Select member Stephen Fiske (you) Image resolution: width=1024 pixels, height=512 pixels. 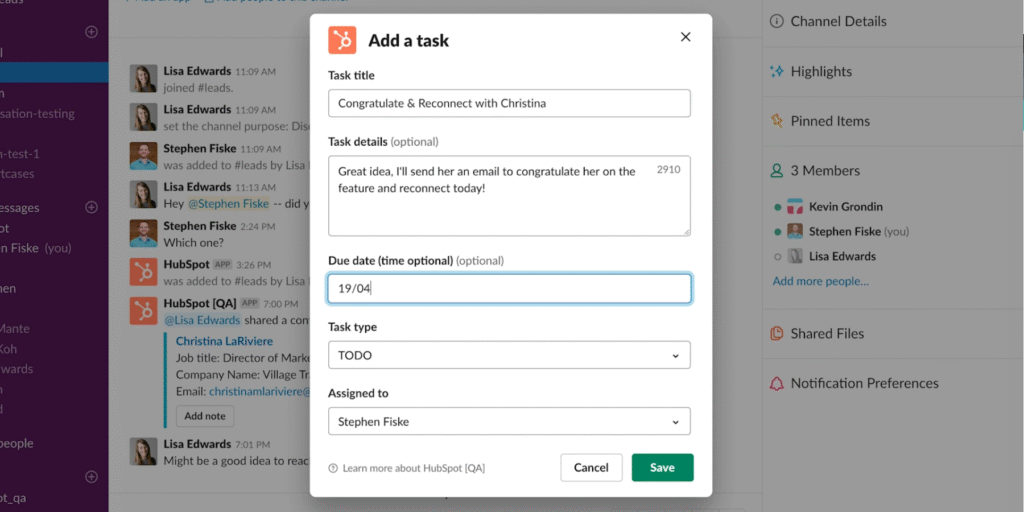point(859,231)
